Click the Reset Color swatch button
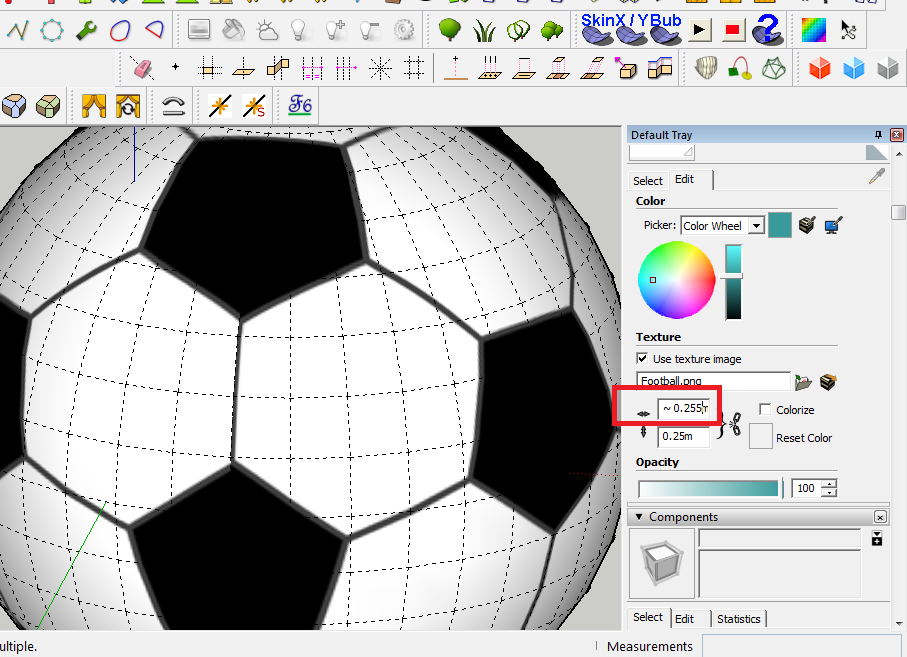The height and width of the screenshot is (657, 907). (x=761, y=436)
